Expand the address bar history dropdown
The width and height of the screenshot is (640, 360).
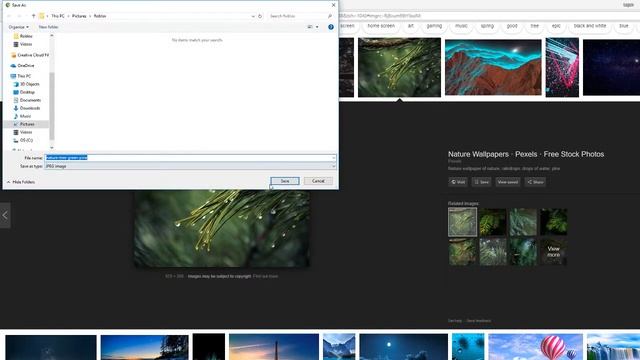click(x=253, y=16)
